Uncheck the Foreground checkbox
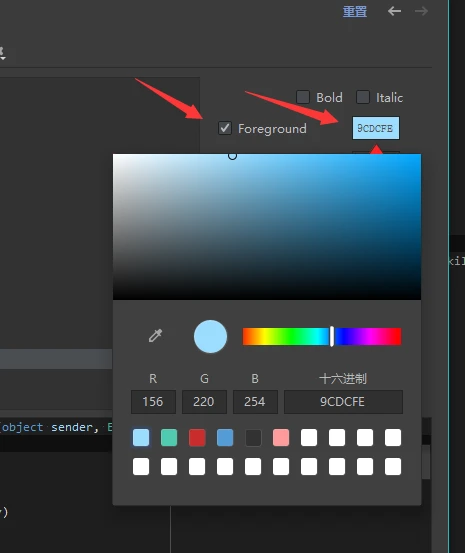 225,128
